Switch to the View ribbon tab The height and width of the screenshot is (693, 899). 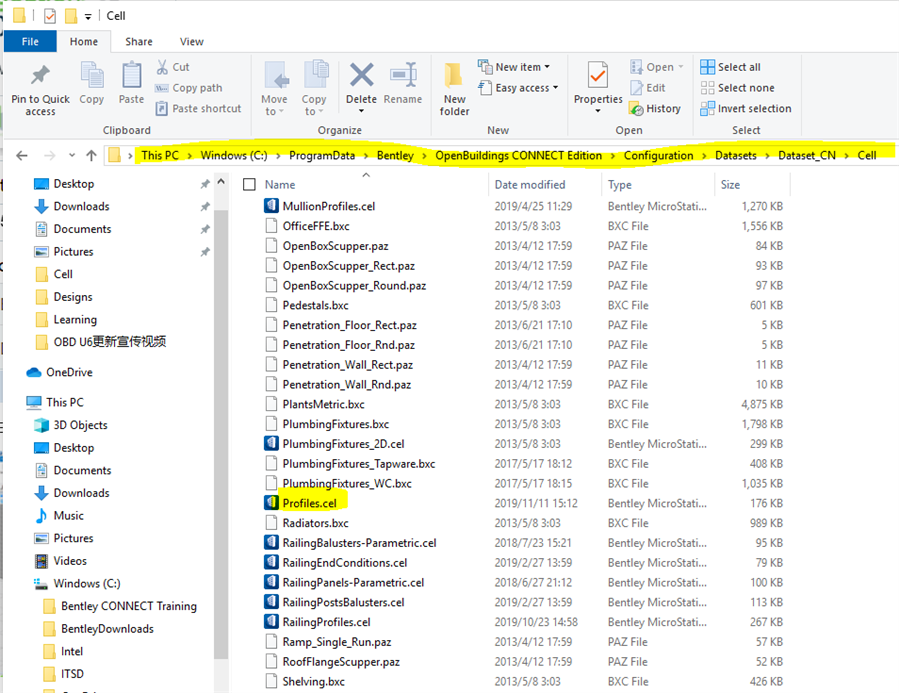[x=191, y=41]
